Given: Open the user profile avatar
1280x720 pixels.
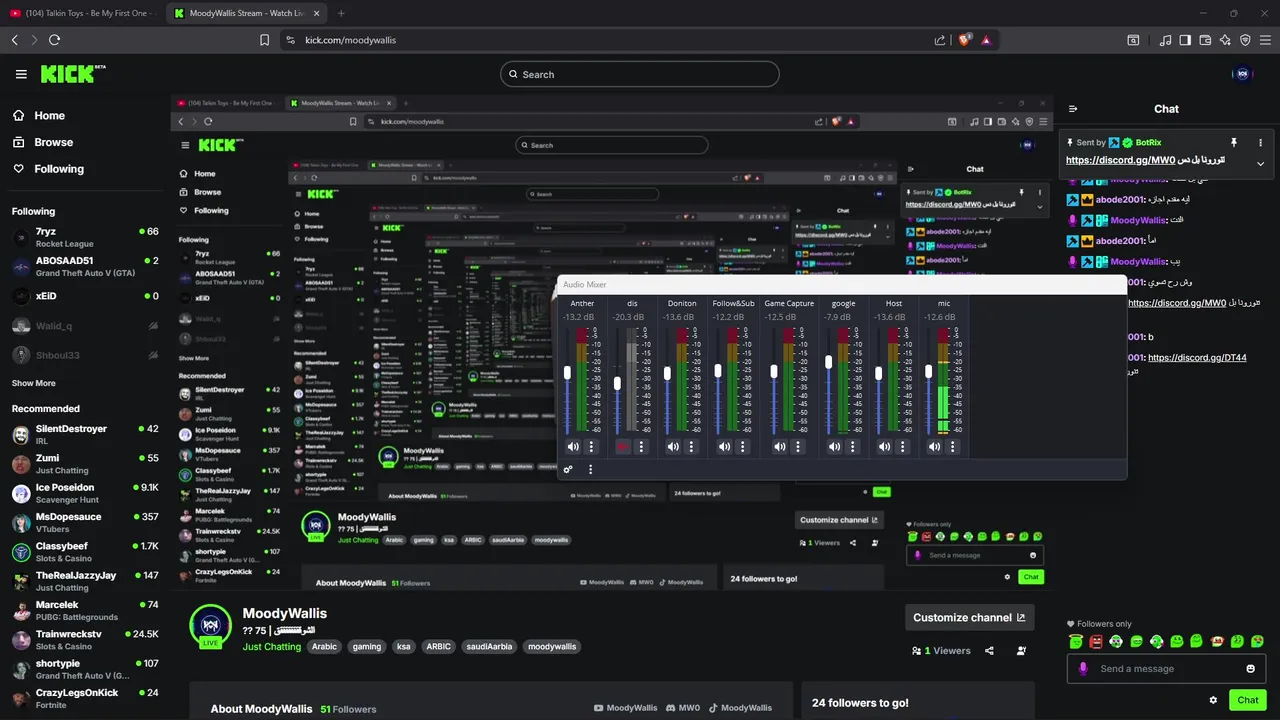Looking at the screenshot, I should coord(1243,73).
